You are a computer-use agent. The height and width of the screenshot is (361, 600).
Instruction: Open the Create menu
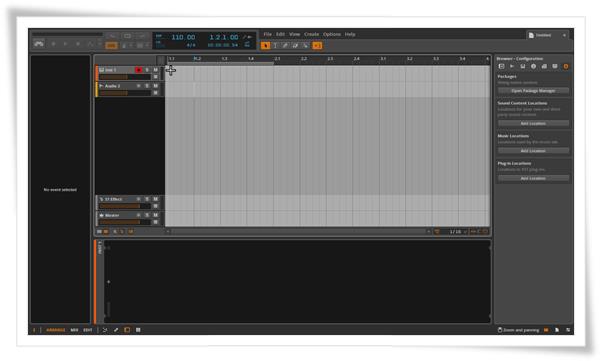311,34
